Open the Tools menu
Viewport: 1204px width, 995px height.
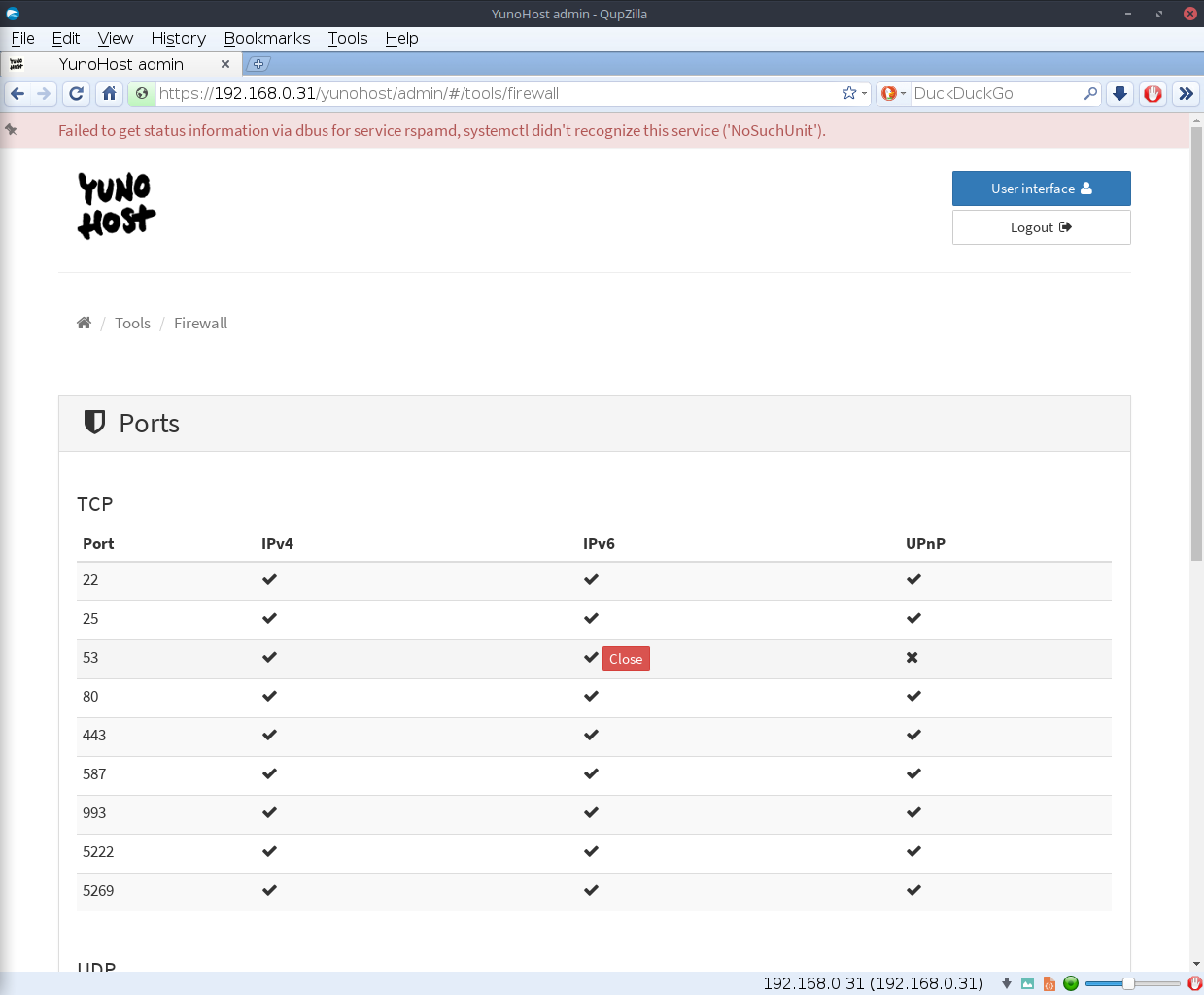(348, 38)
